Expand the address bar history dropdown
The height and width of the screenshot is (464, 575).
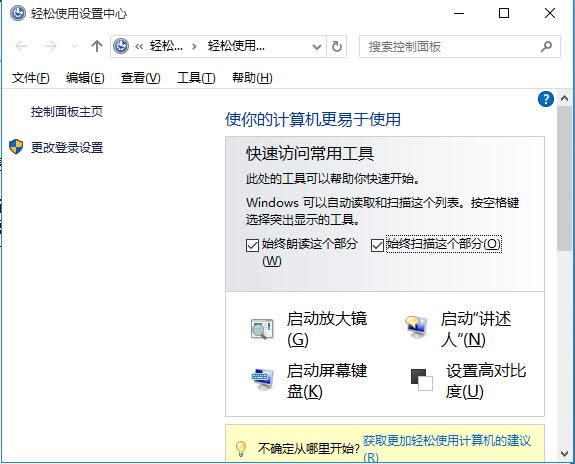316,47
